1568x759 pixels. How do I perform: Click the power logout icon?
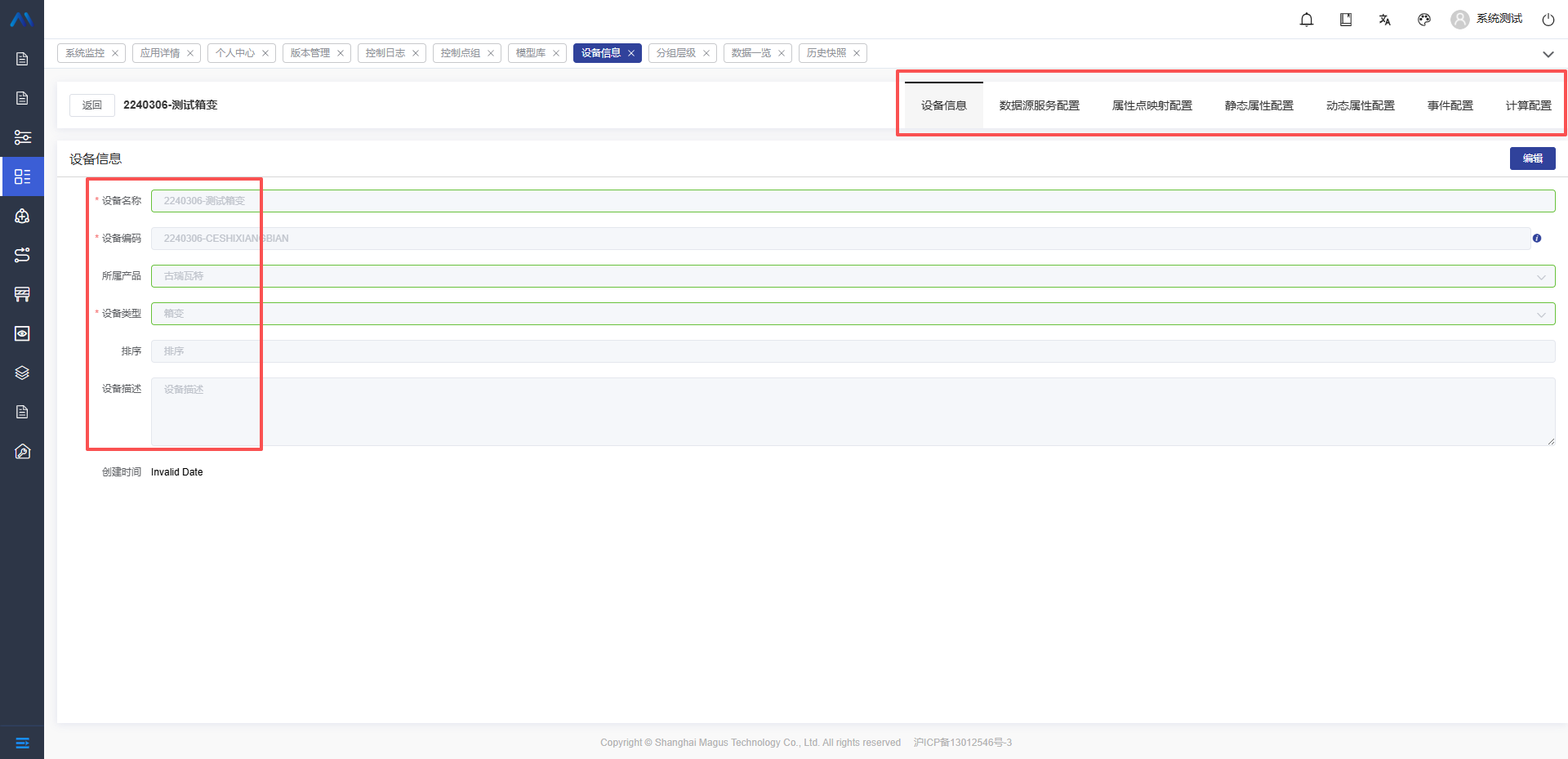click(1548, 20)
